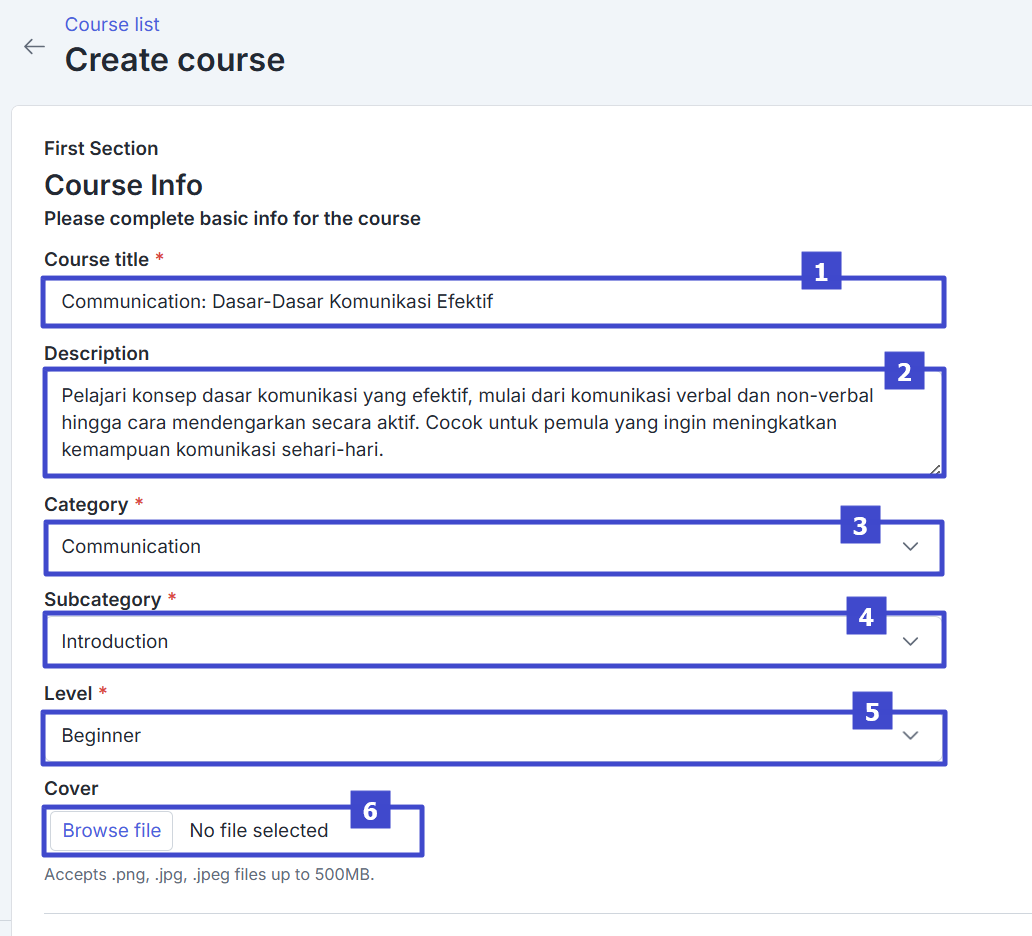Open the Course list breadcrumb link

[x=112, y=24]
